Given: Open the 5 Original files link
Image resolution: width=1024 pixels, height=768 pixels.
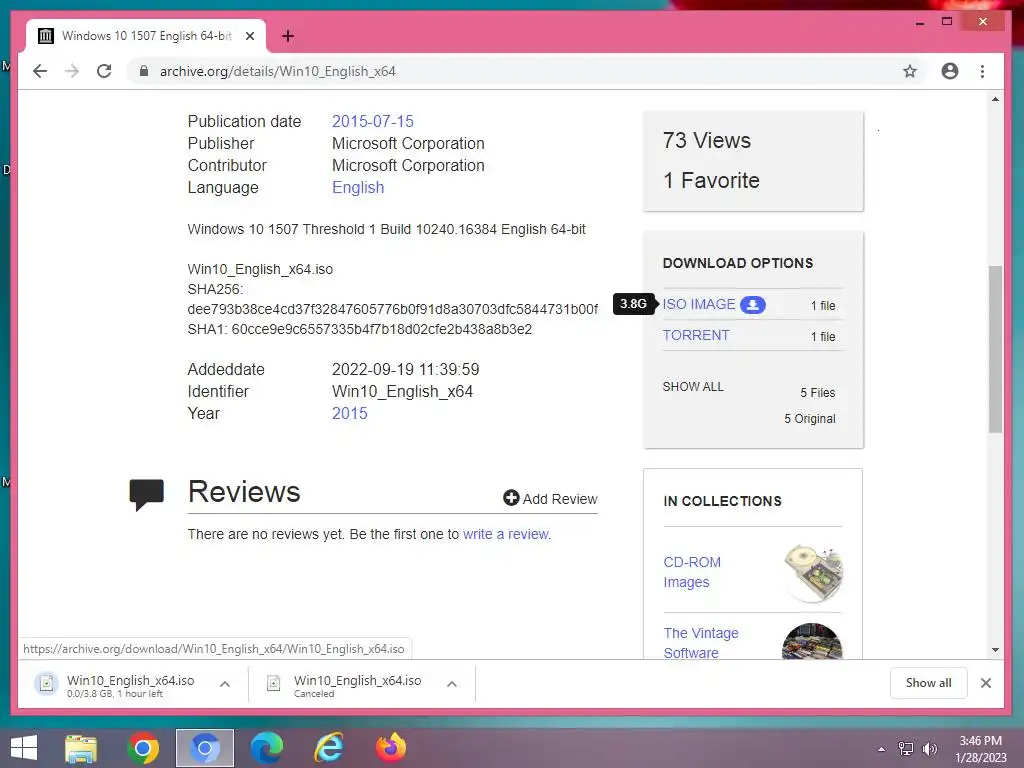Looking at the screenshot, I should pos(810,419).
